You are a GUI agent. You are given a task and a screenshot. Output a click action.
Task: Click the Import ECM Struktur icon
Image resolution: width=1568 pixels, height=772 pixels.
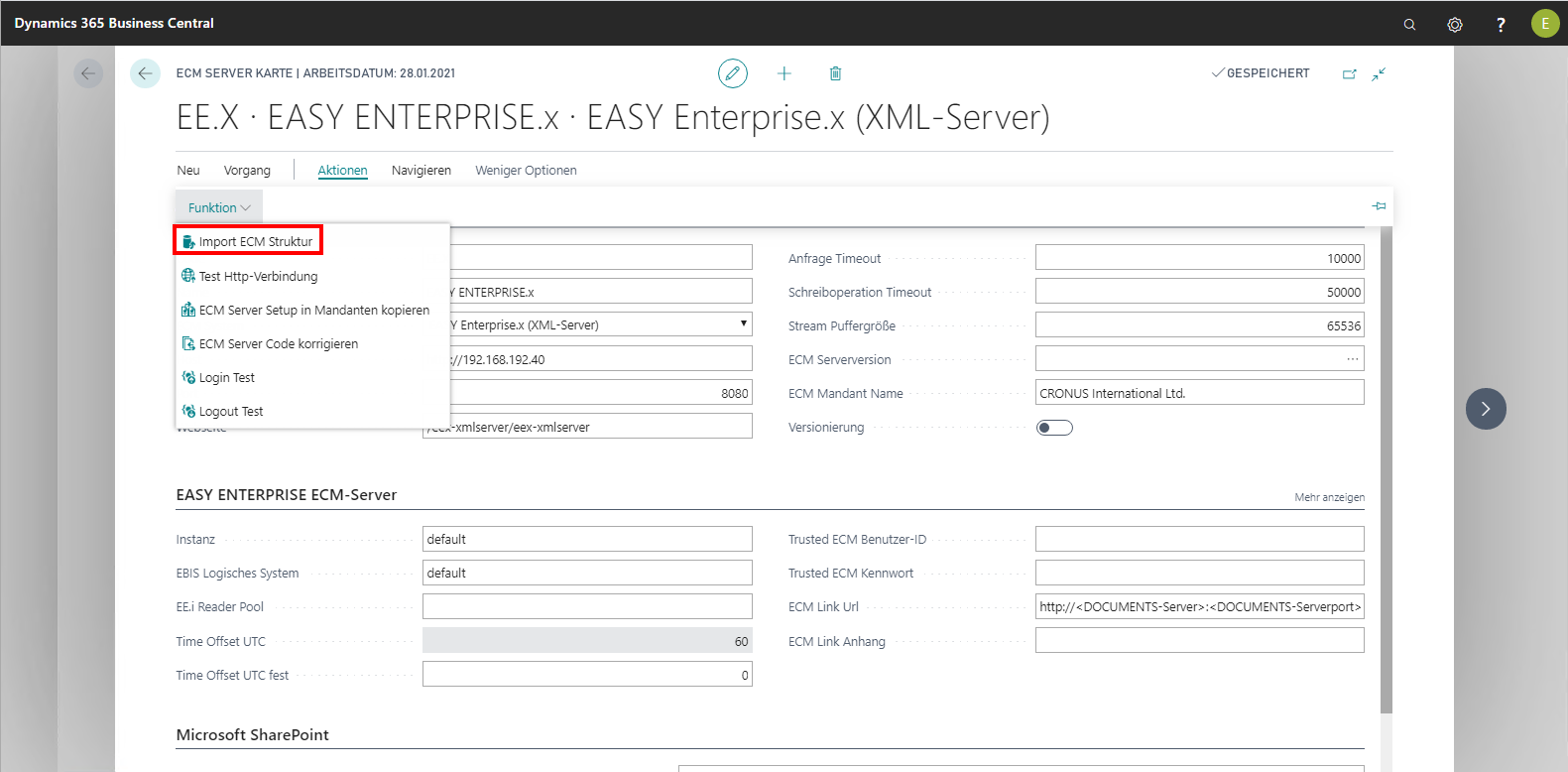pos(188,242)
